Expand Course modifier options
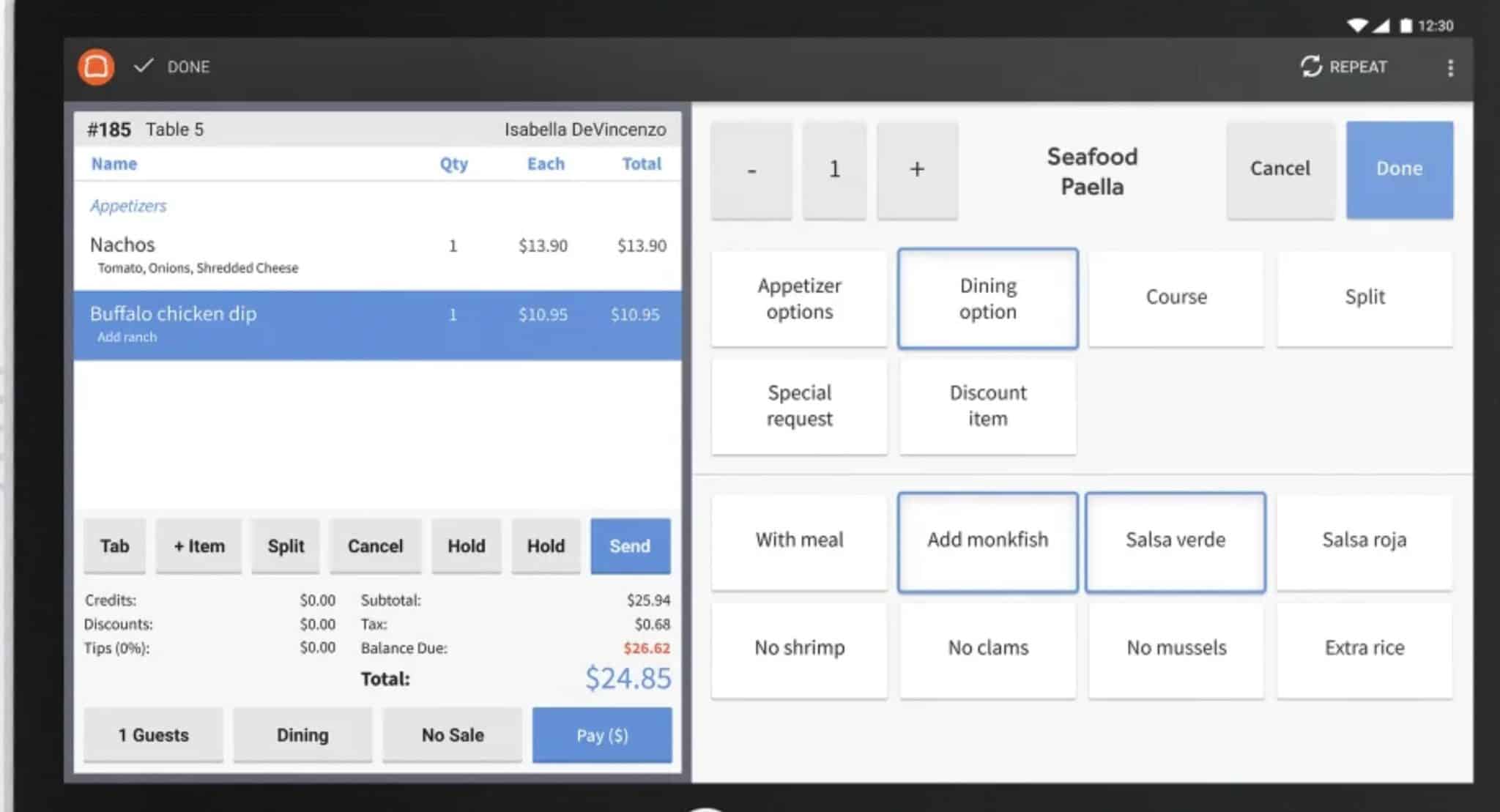The height and width of the screenshot is (812, 1500). [1175, 297]
